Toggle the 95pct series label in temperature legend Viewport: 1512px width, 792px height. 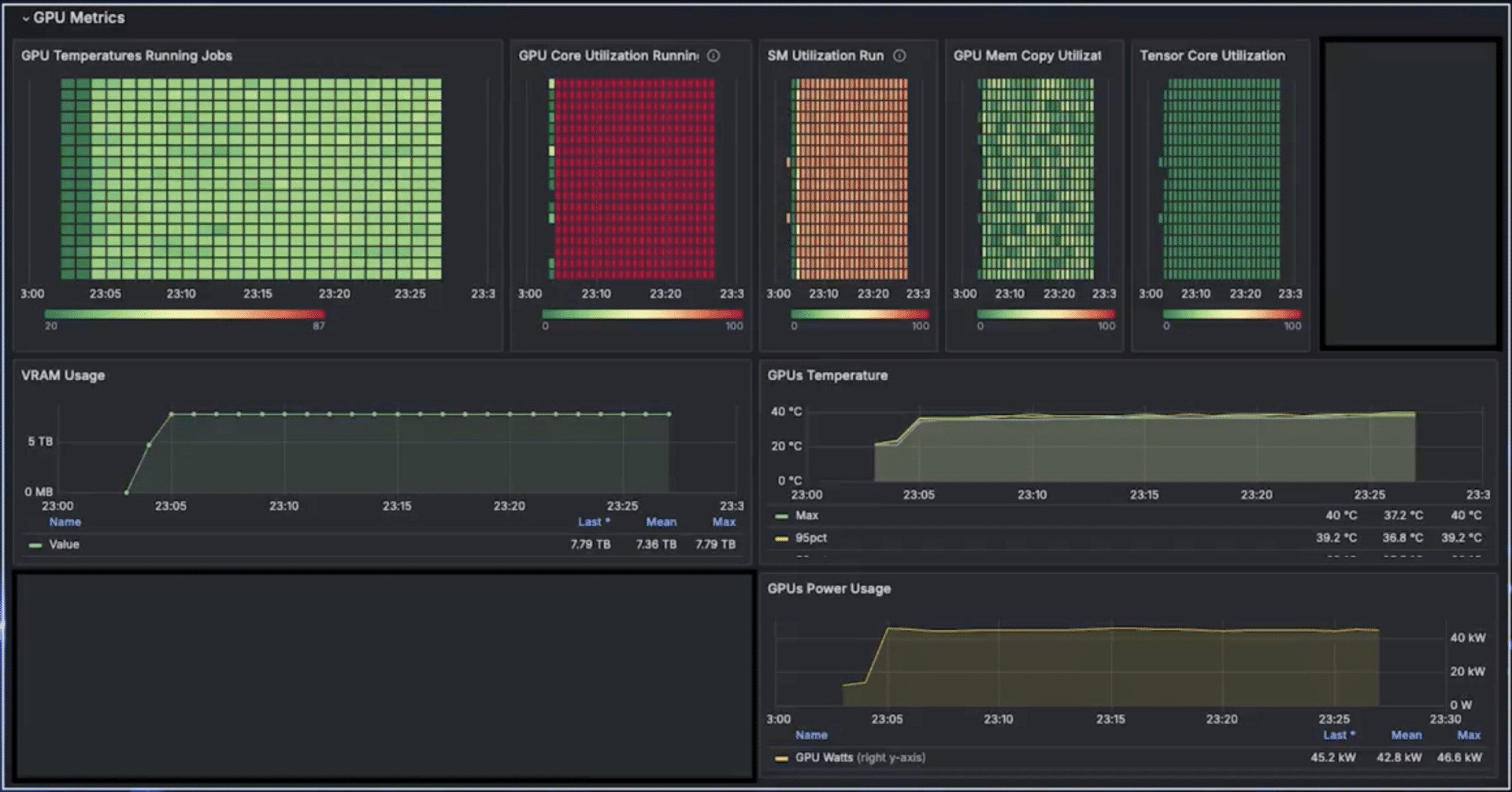[810, 538]
